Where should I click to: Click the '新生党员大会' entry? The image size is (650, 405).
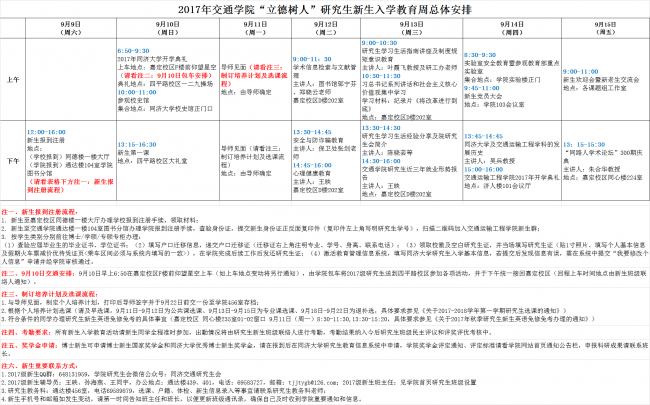pyautogui.click(x=483, y=96)
